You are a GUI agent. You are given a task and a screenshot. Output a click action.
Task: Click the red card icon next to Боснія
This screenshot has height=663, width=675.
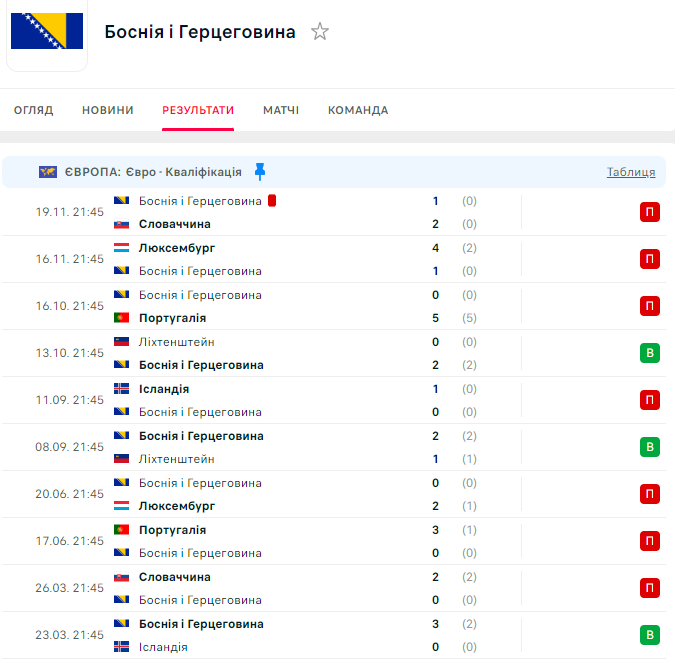click(272, 201)
